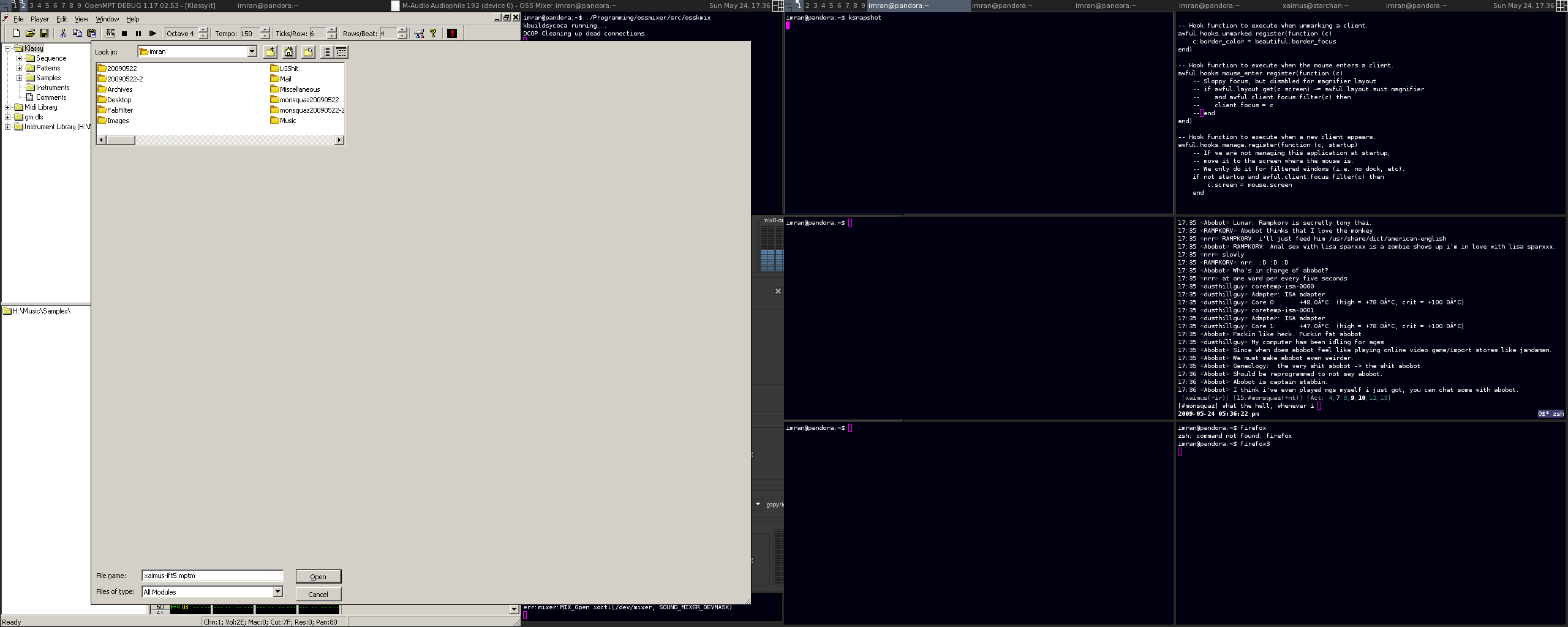This screenshot has width=1568, height=627.
Task: Increase the Tempo with up arrow
Action: coord(265,31)
